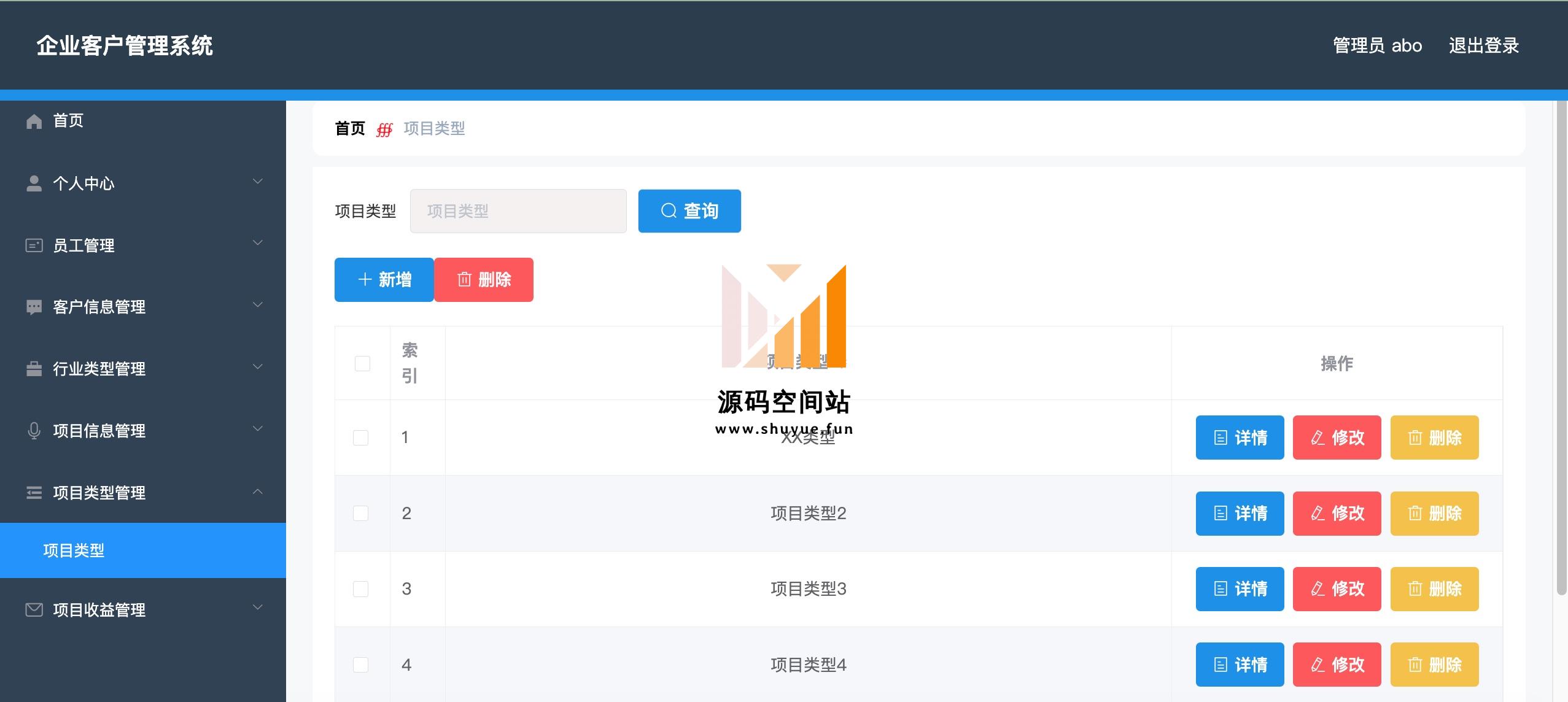Expand the 个人中心 chevron

point(258,182)
